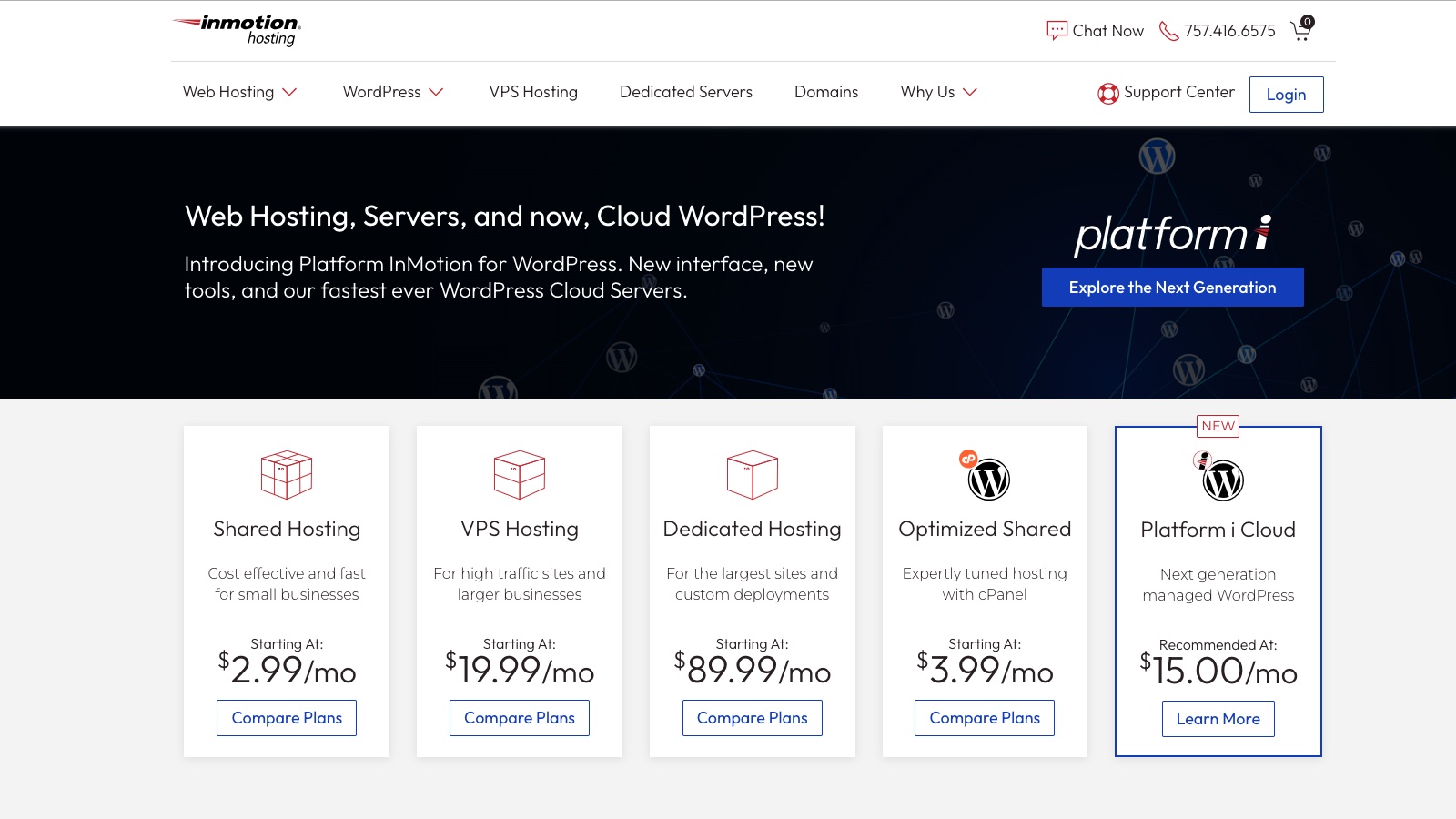Click 'For the largest sites' description
The width and height of the screenshot is (1456, 819).
[753, 584]
